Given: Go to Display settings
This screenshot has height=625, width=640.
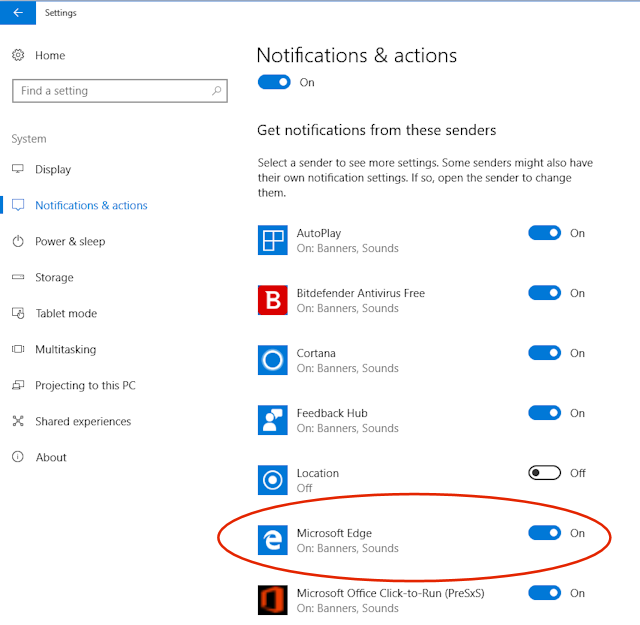Looking at the screenshot, I should [x=53, y=169].
